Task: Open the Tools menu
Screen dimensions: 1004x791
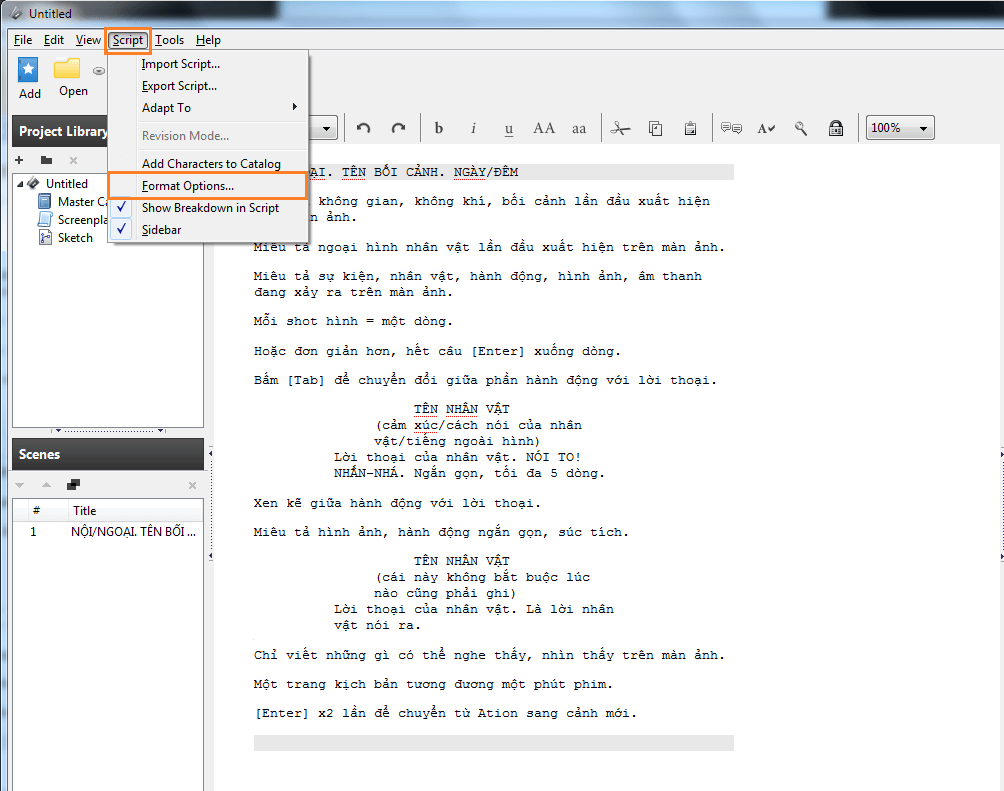Action: (x=169, y=40)
